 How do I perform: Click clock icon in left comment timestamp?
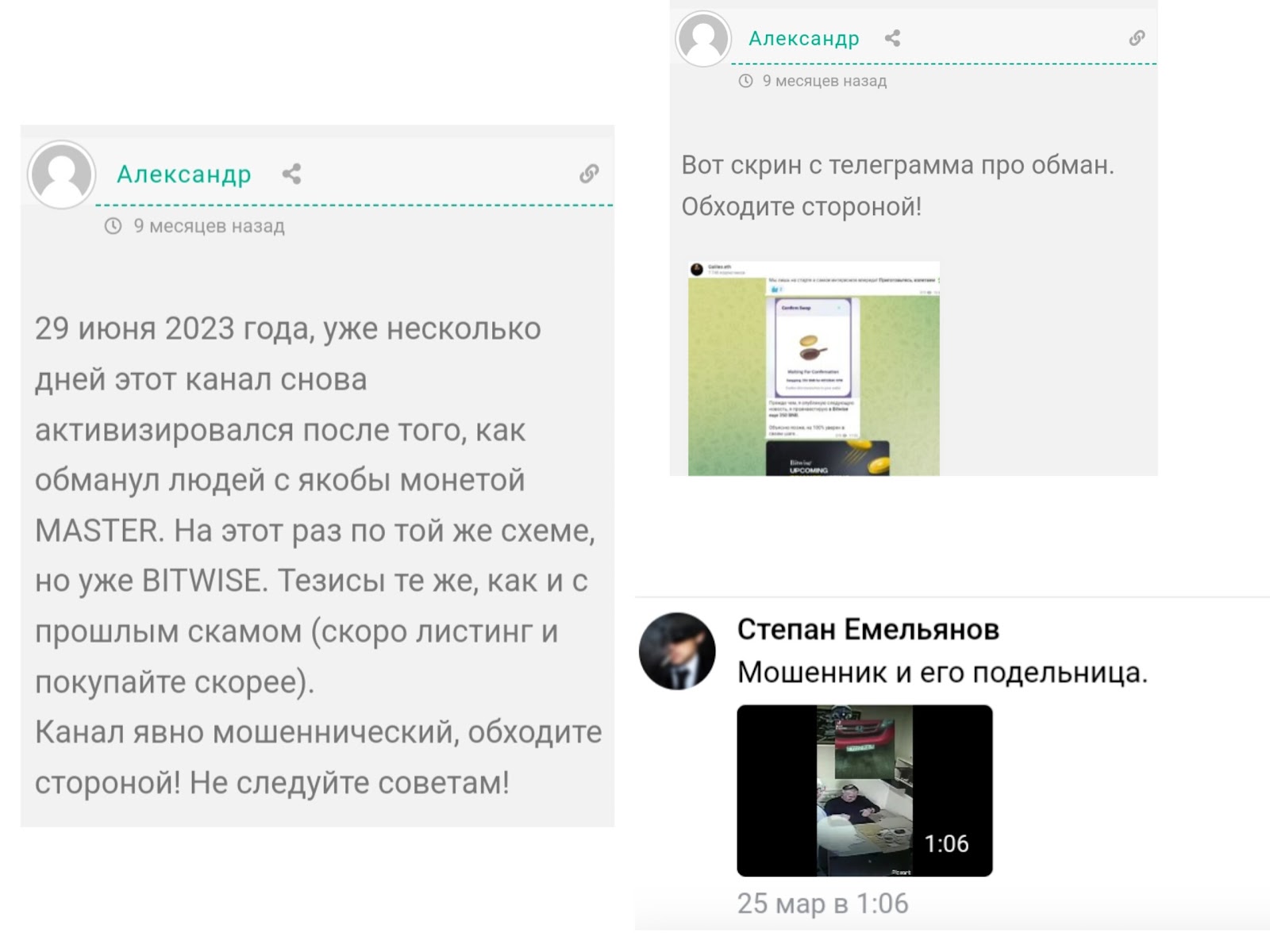coord(114,226)
